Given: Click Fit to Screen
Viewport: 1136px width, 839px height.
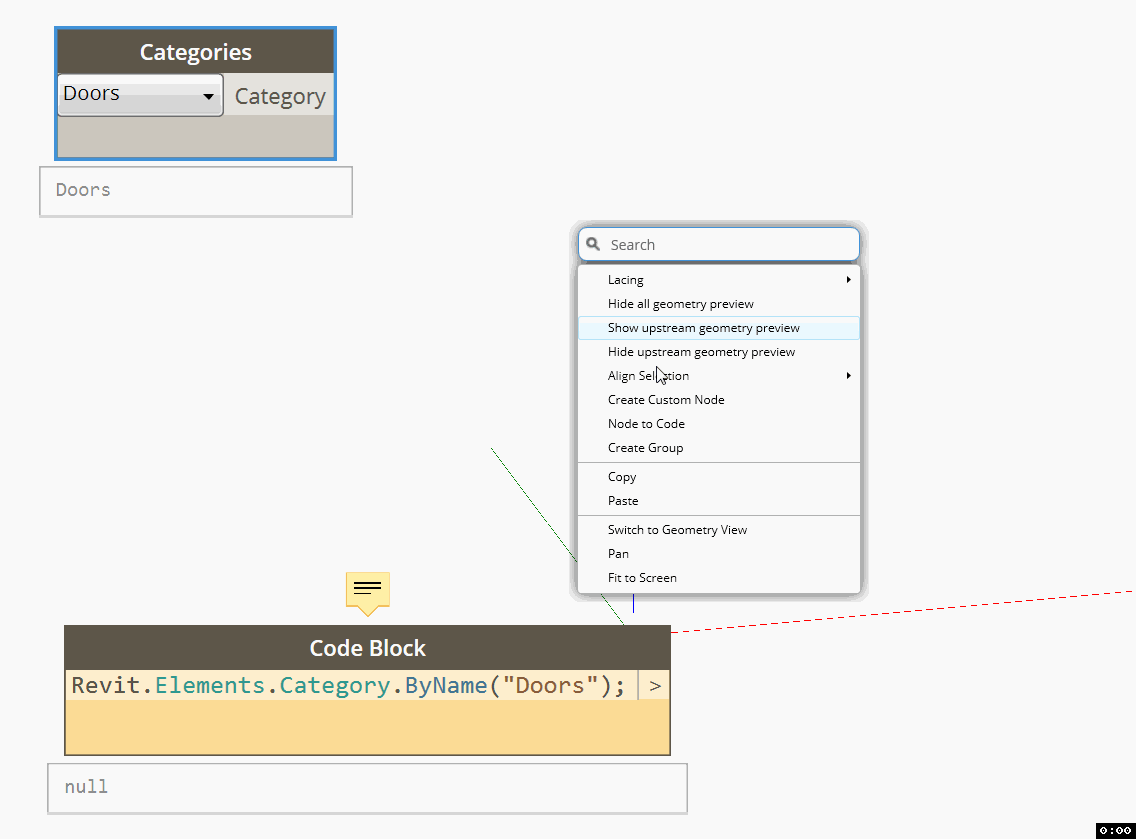Looking at the screenshot, I should pos(642,577).
